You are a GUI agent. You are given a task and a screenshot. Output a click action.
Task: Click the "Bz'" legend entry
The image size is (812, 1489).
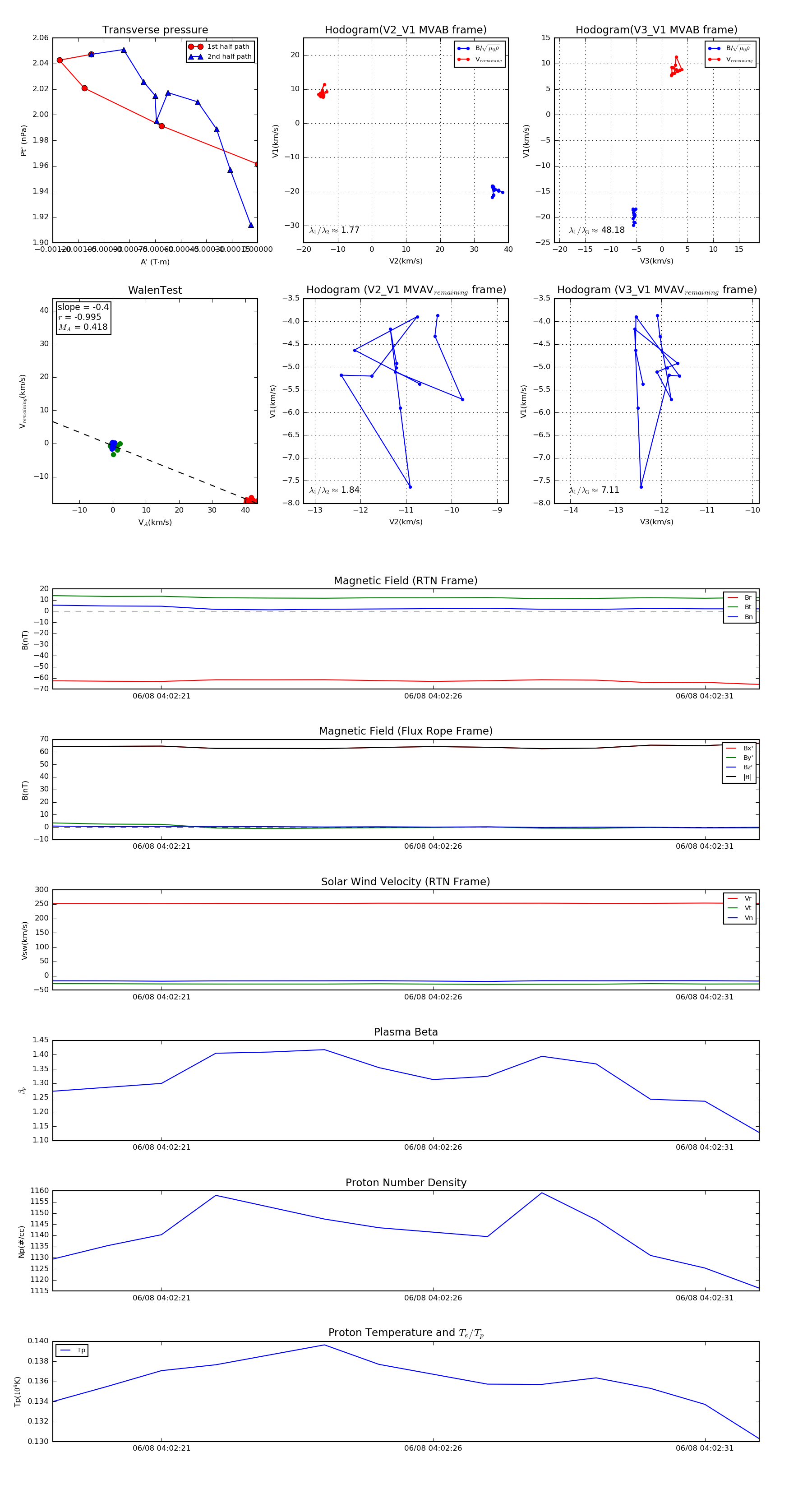pyautogui.click(x=740, y=767)
